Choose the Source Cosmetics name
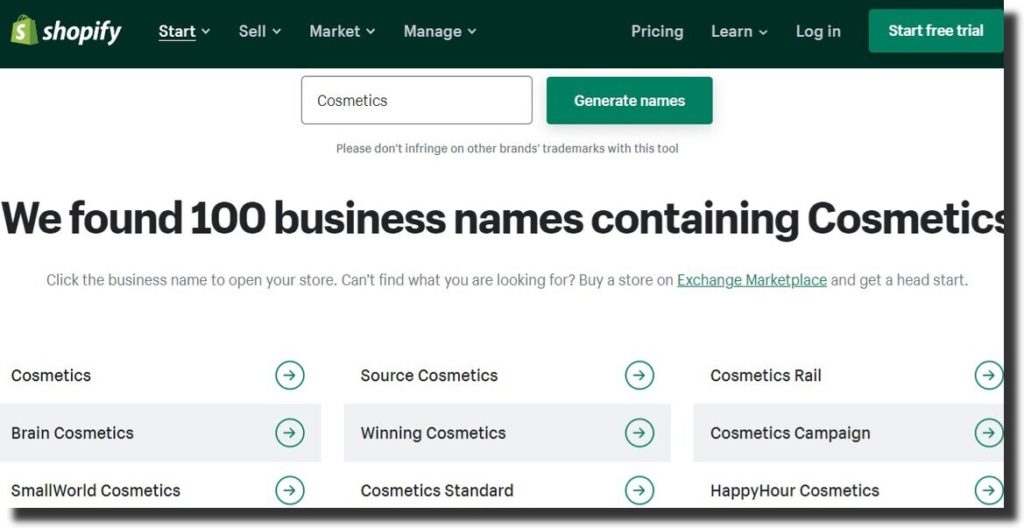Image resolution: width=1024 pixels, height=528 pixels. pyautogui.click(x=429, y=375)
